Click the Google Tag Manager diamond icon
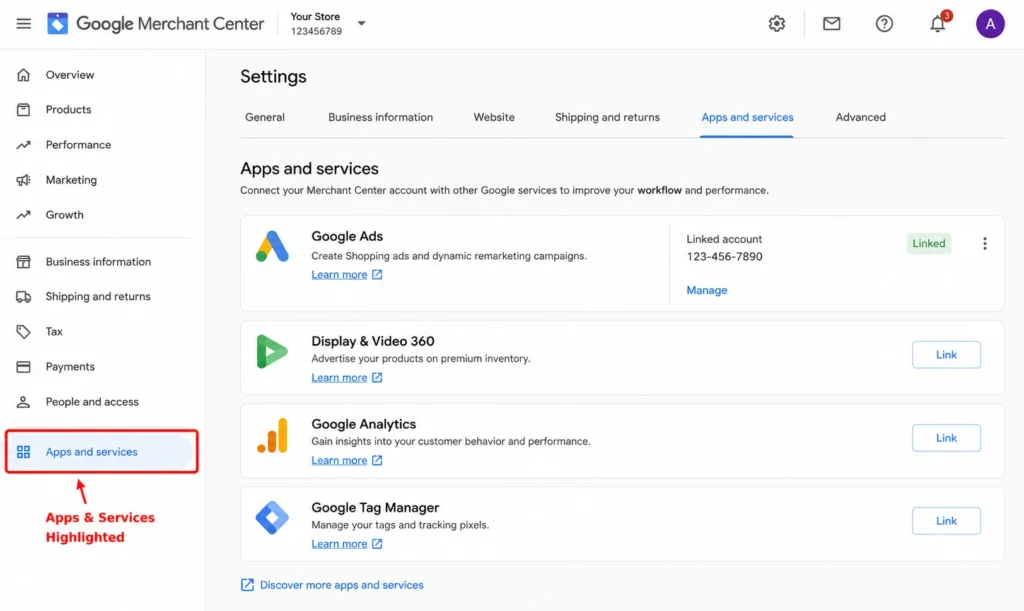 (272, 518)
